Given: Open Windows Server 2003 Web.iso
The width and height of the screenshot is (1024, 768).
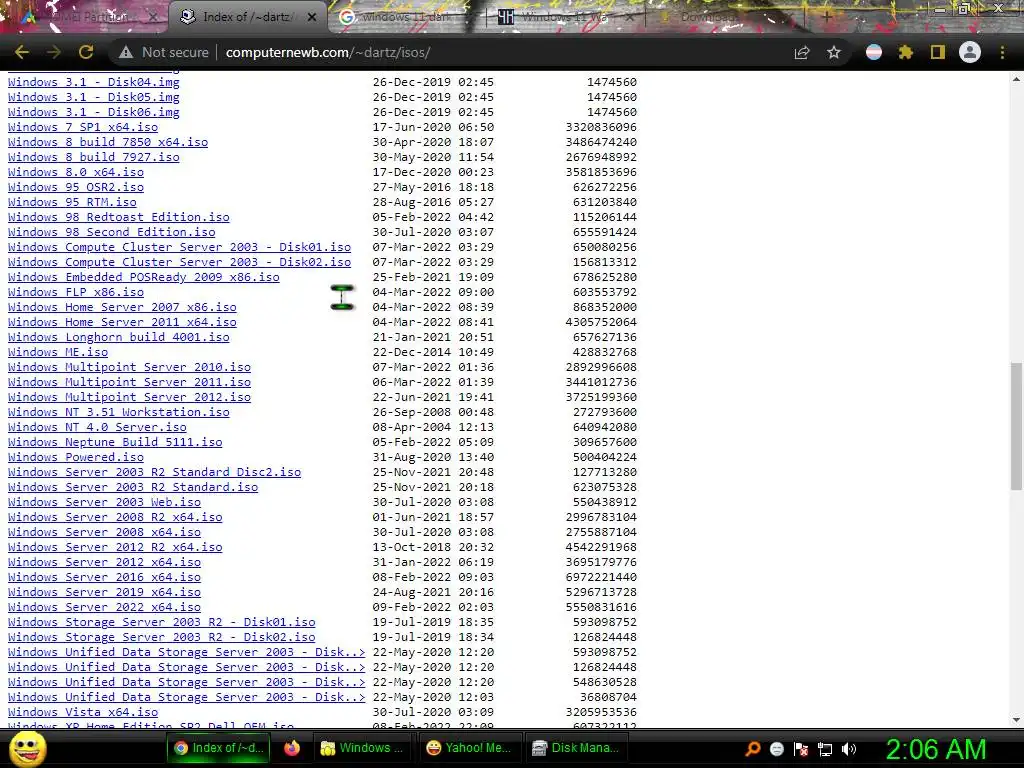Looking at the screenshot, I should [x=104, y=503].
